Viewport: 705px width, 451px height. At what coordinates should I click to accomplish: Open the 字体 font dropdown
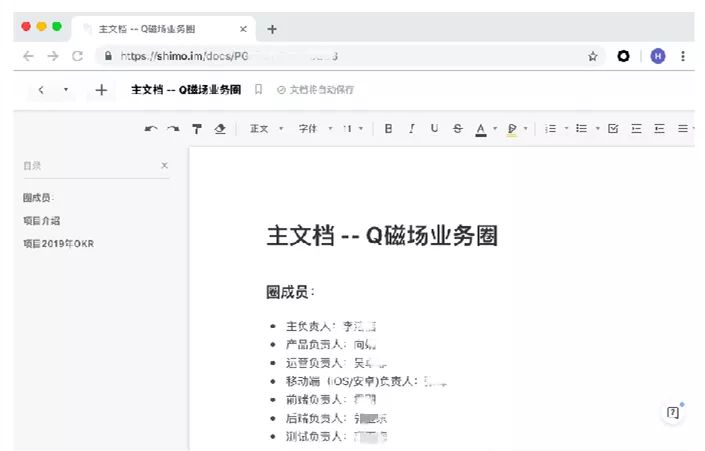coord(316,129)
